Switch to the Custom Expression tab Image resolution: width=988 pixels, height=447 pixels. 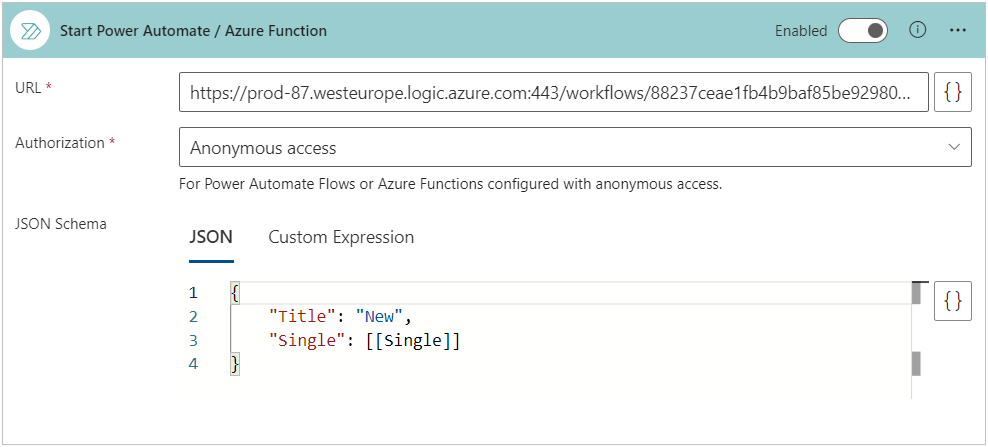pos(341,237)
